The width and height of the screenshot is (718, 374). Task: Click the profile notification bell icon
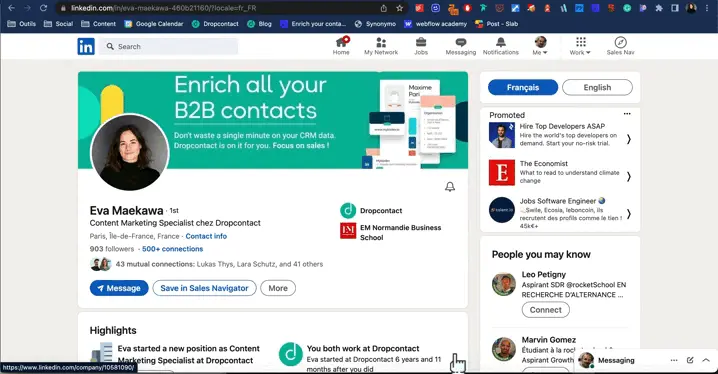450,187
